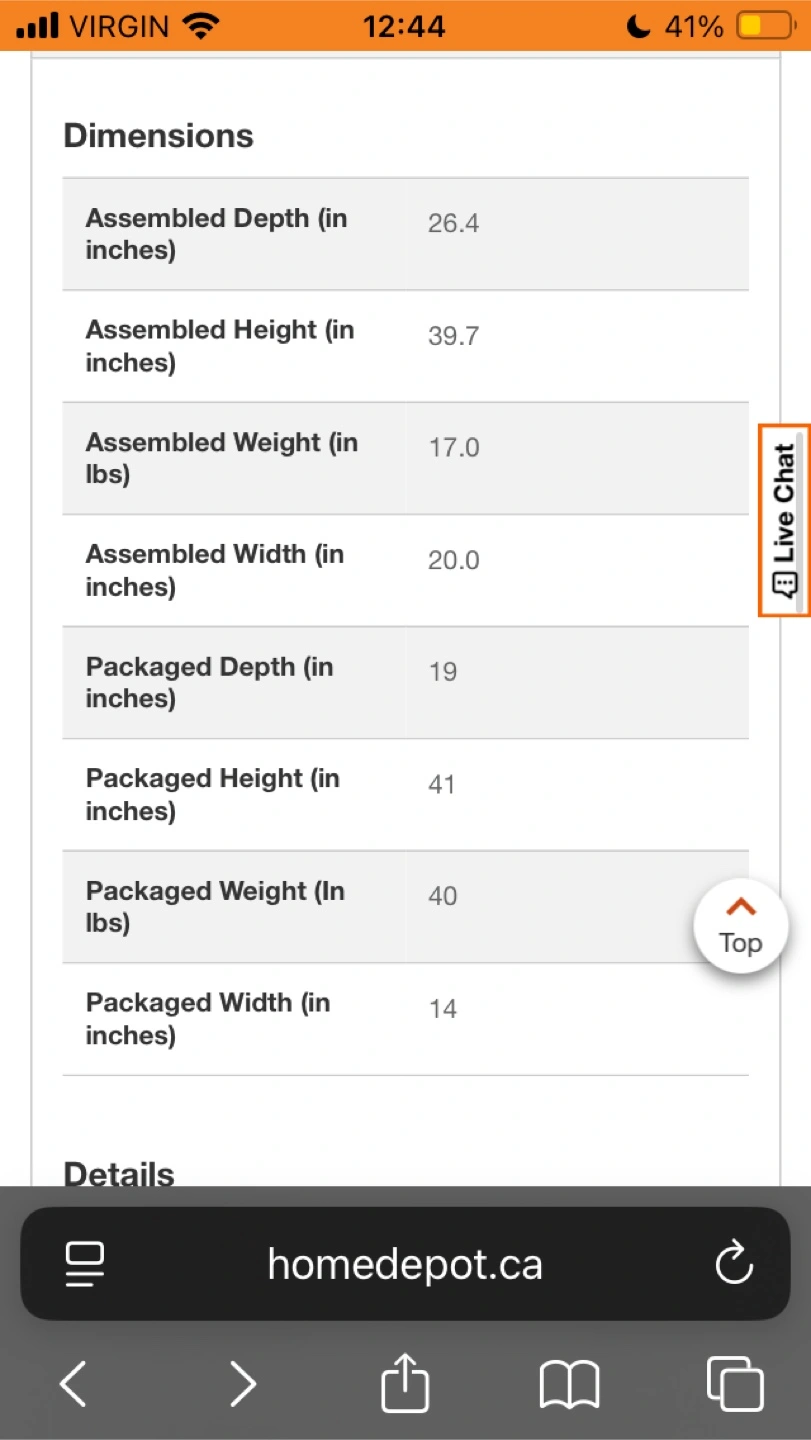Tap the battery indicator in status bar
The width and height of the screenshot is (811, 1440).
pos(762,26)
